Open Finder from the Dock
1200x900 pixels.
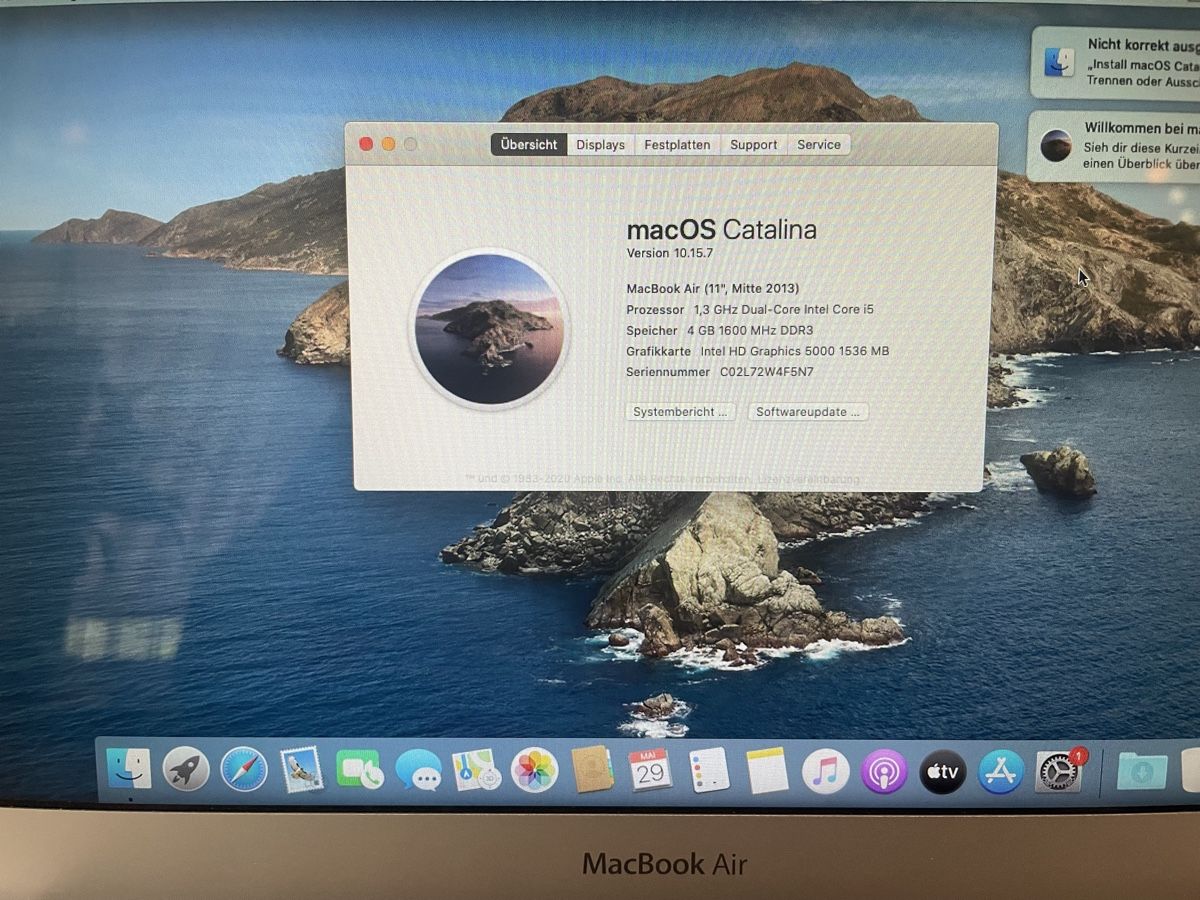129,769
